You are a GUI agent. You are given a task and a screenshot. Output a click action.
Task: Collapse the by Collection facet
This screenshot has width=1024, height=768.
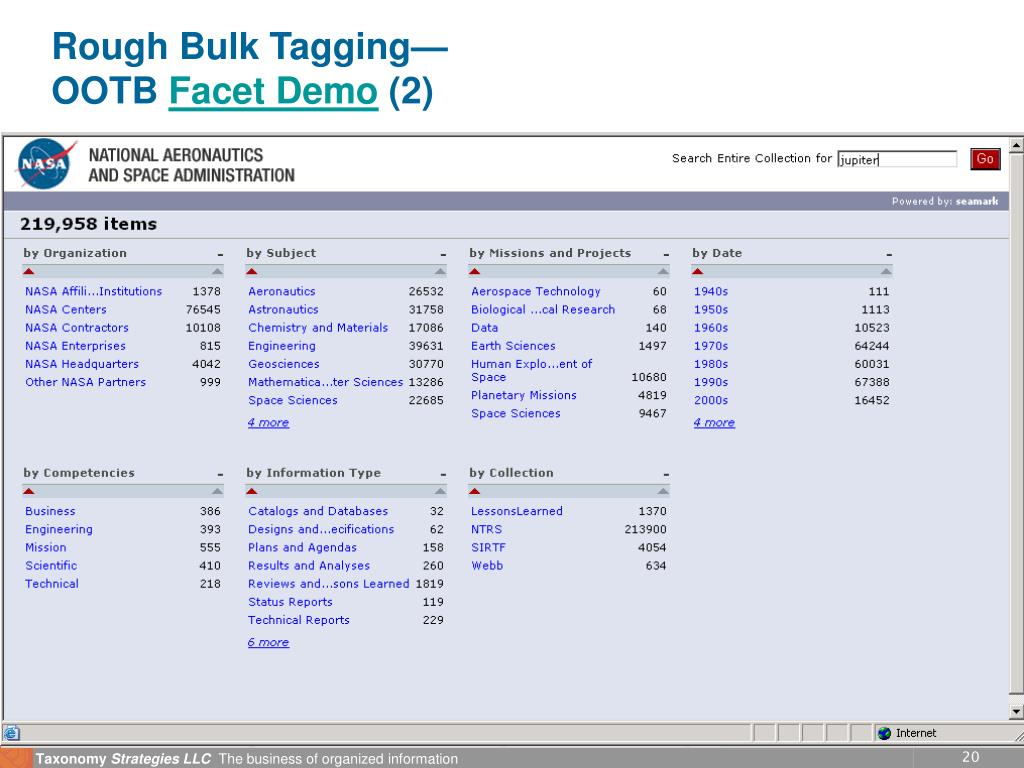666,474
